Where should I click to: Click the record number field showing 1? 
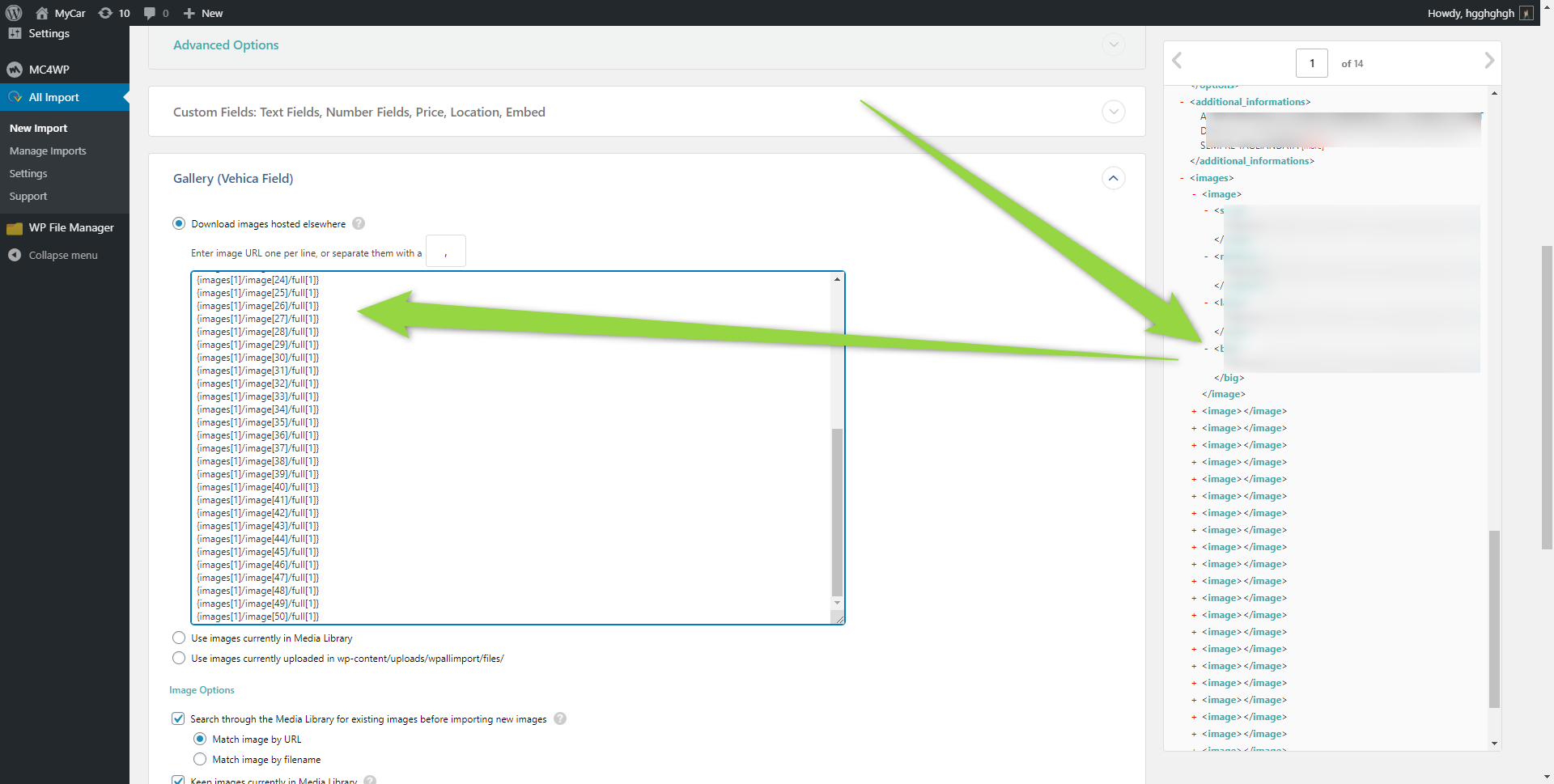[1311, 63]
